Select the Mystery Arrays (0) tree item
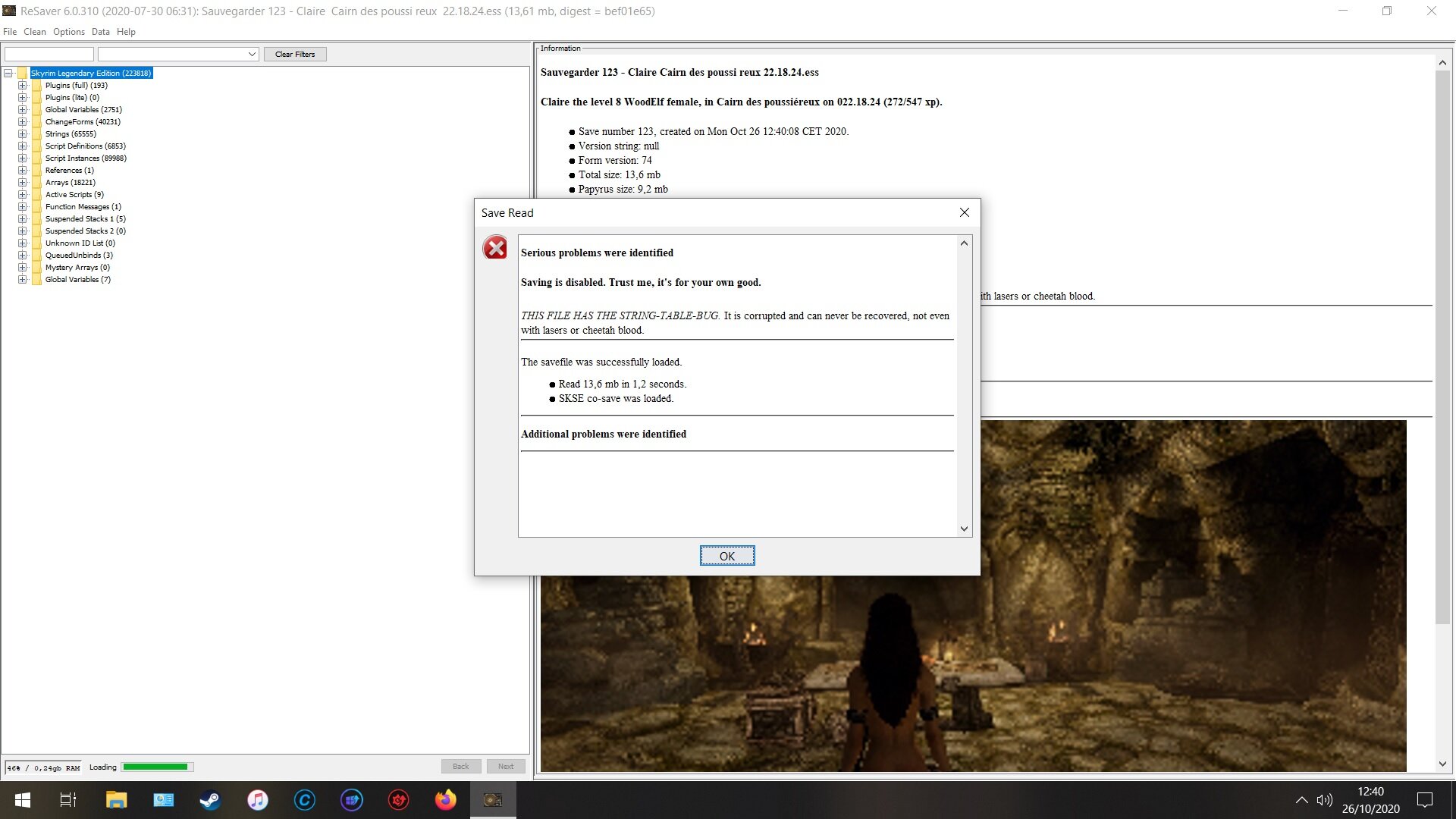Image resolution: width=1456 pixels, height=819 pixels. [x=77, y=268]
